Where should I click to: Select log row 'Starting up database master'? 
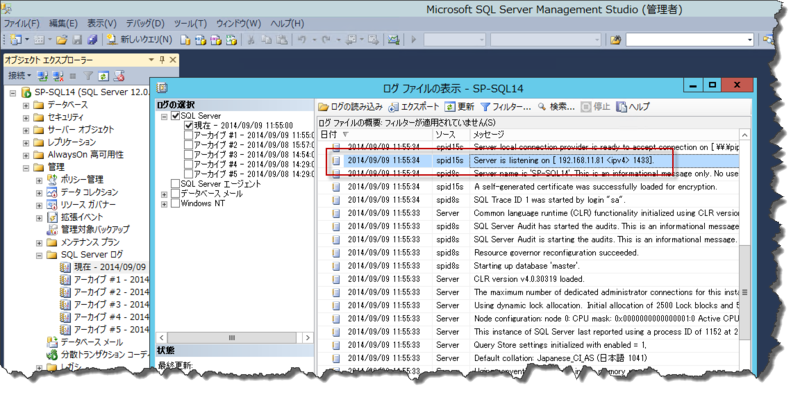click(x=528, y=266)
